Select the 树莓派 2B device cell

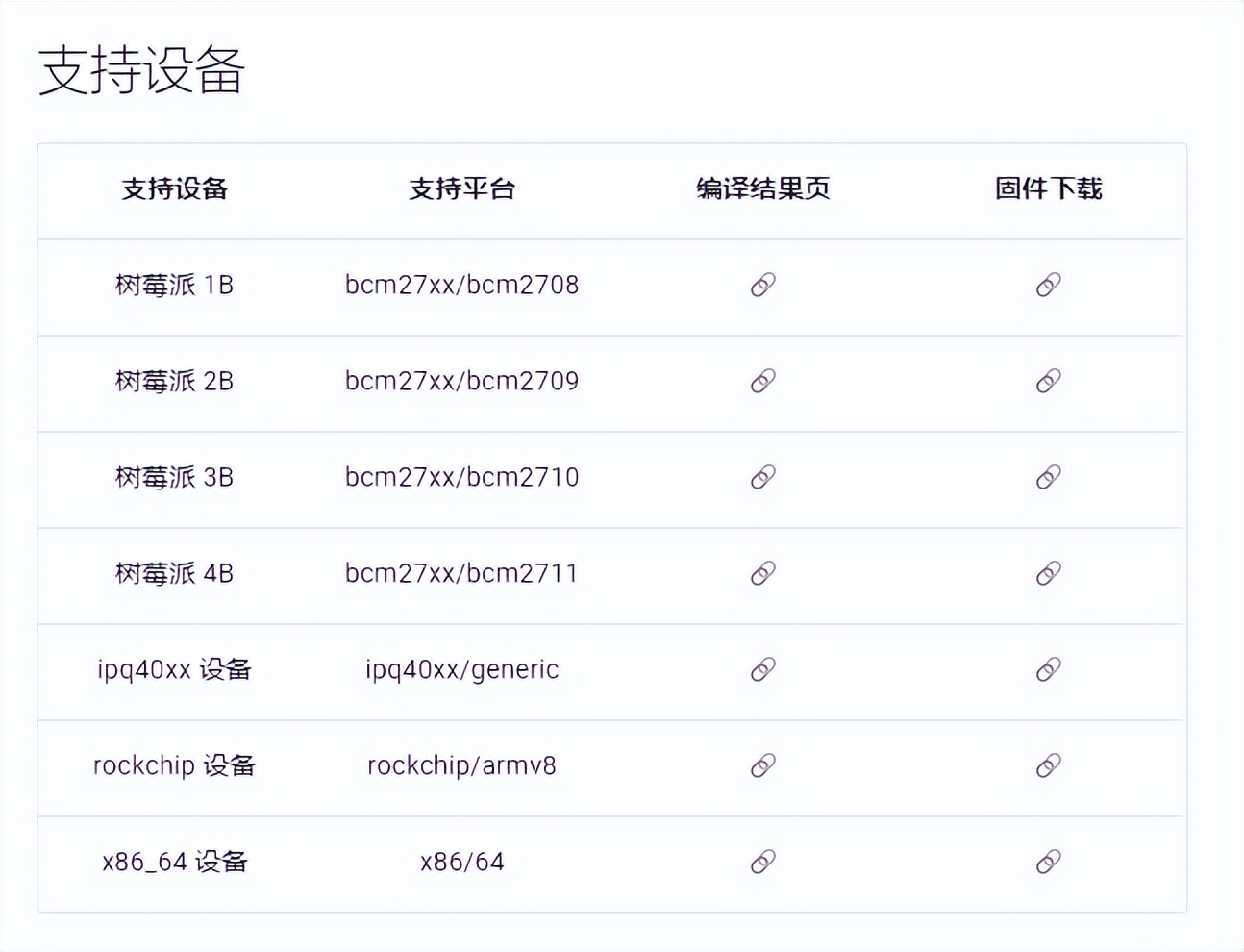174,381
